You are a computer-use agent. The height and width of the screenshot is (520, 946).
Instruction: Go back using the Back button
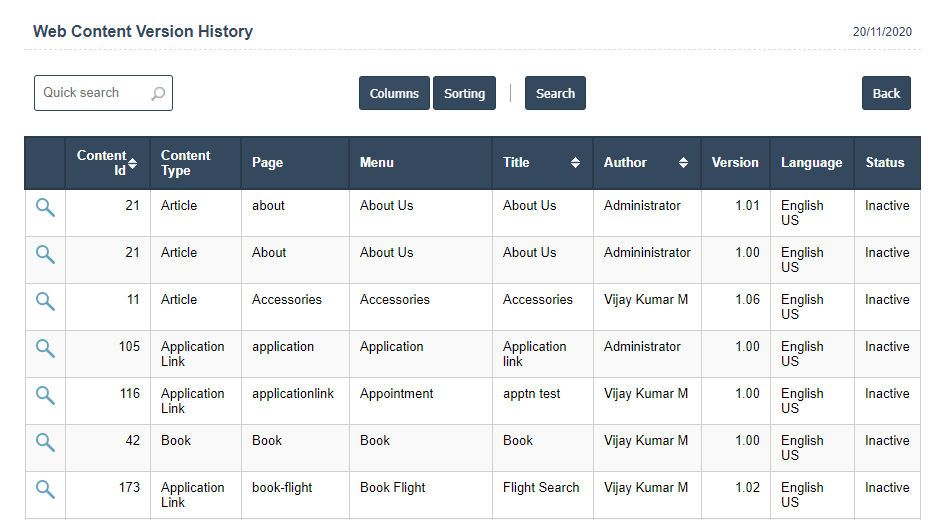coord(886,93)
